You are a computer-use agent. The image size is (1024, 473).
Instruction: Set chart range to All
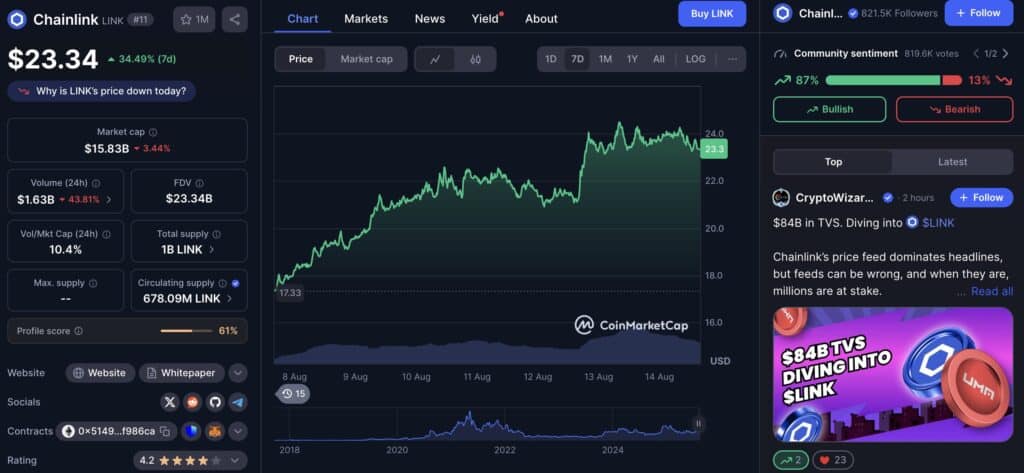pos(658,59)
